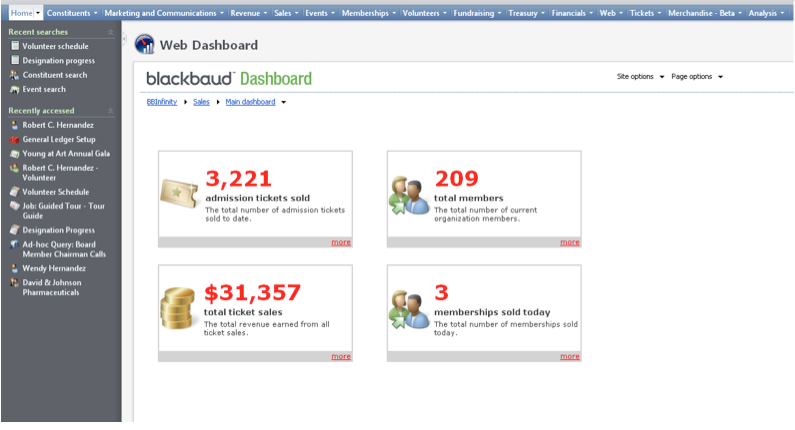Open the Revenue menu

point(248,13)
